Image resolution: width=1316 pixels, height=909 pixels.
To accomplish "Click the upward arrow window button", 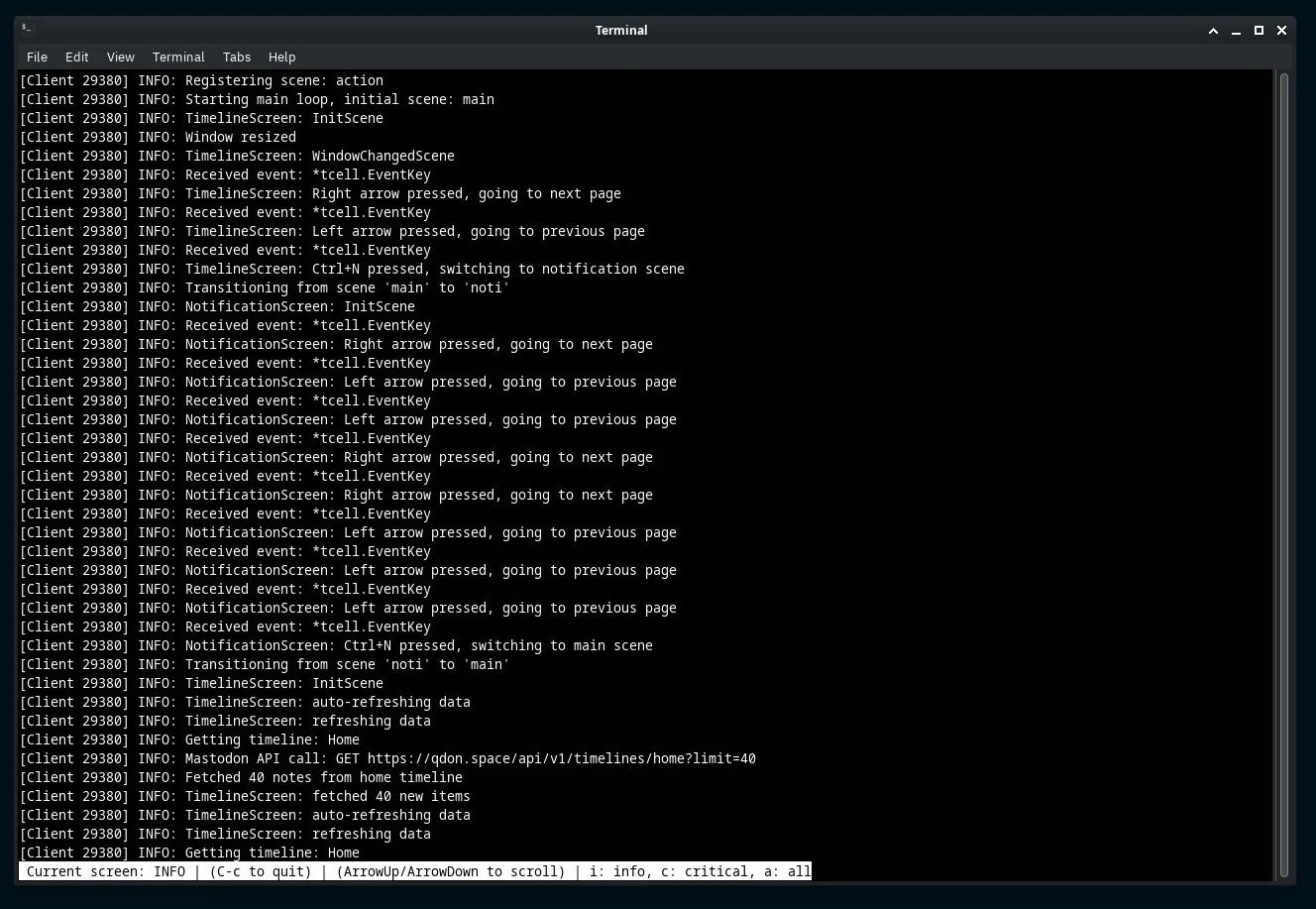I will click(1213, 31).
